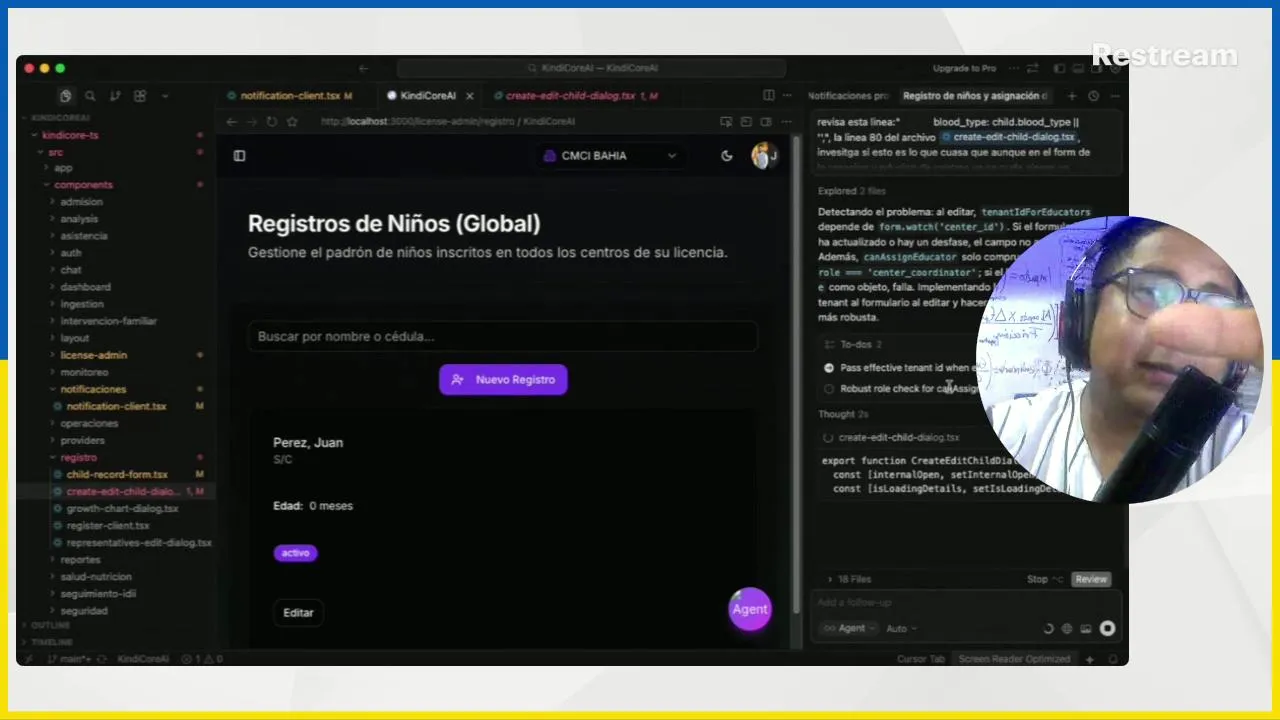Open growth-chart-dialog.tsx in file tree
1280x720 pixels.
pos(122,508)
